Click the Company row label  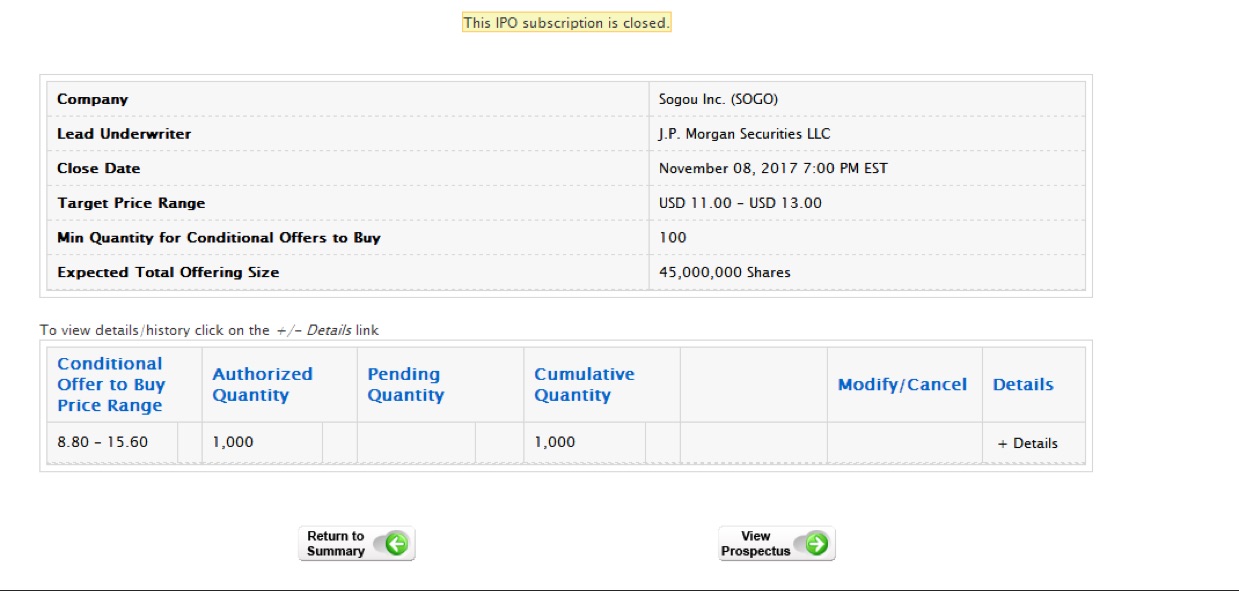click(93, 99)
